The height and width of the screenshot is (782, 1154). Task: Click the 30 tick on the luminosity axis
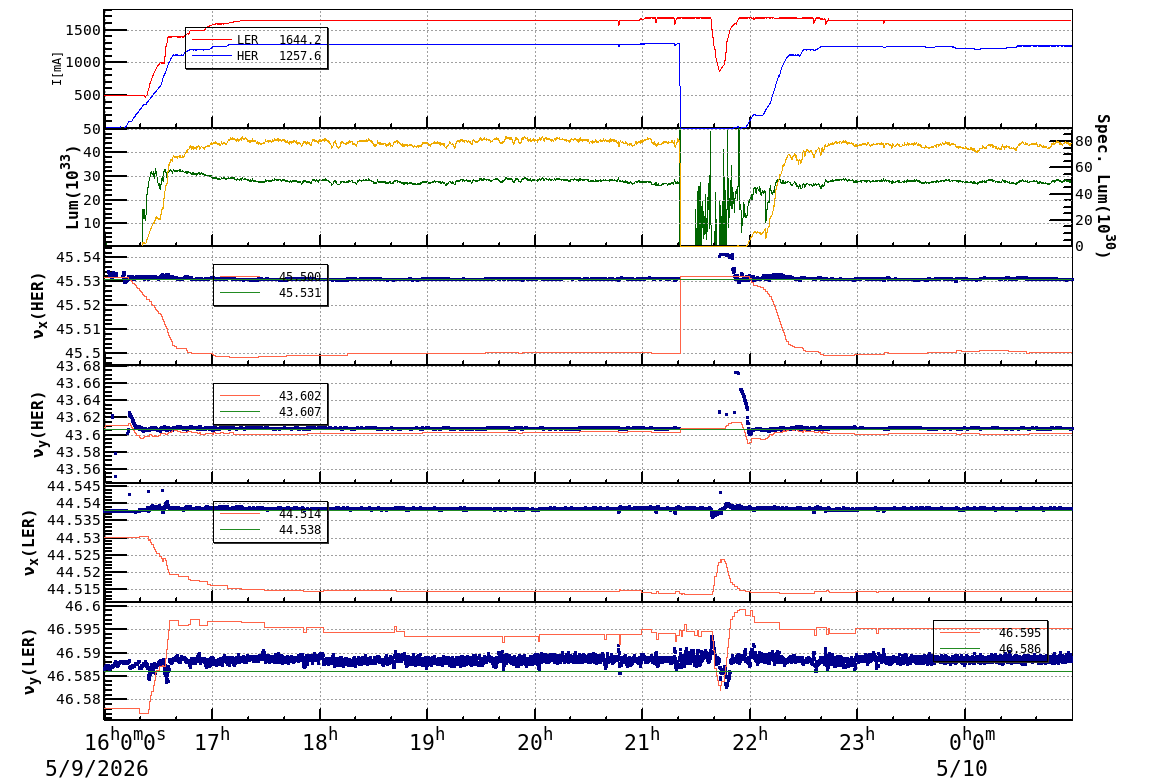click(x=91, y=176)
